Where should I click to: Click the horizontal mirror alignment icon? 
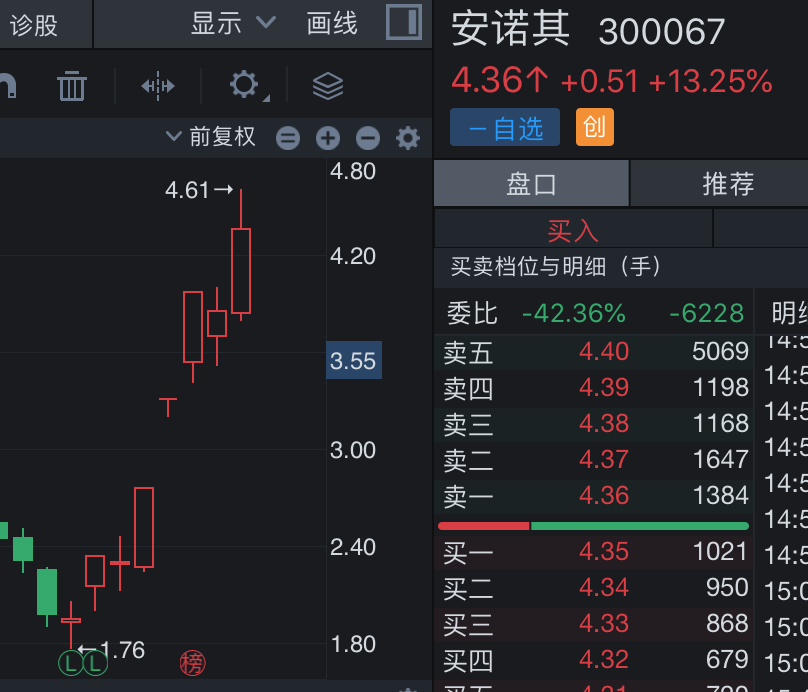[158, 86]
